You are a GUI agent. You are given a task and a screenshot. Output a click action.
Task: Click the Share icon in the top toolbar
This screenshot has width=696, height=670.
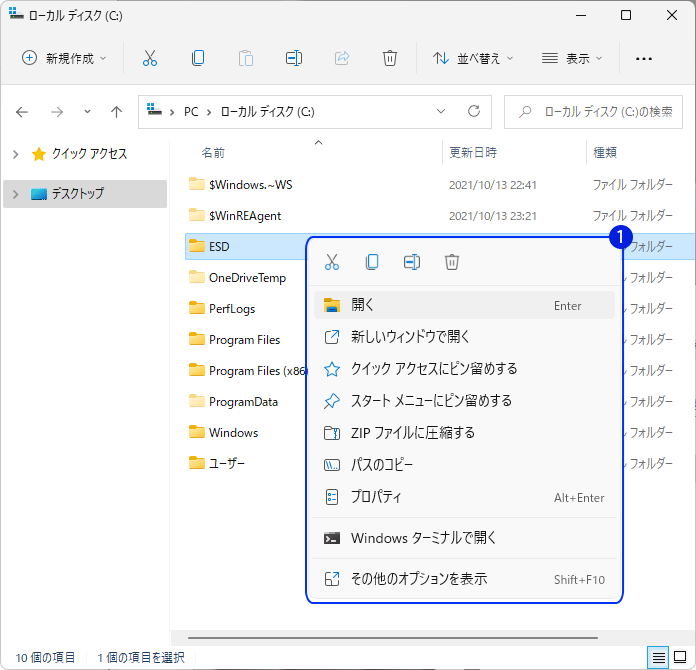[342, 58]
